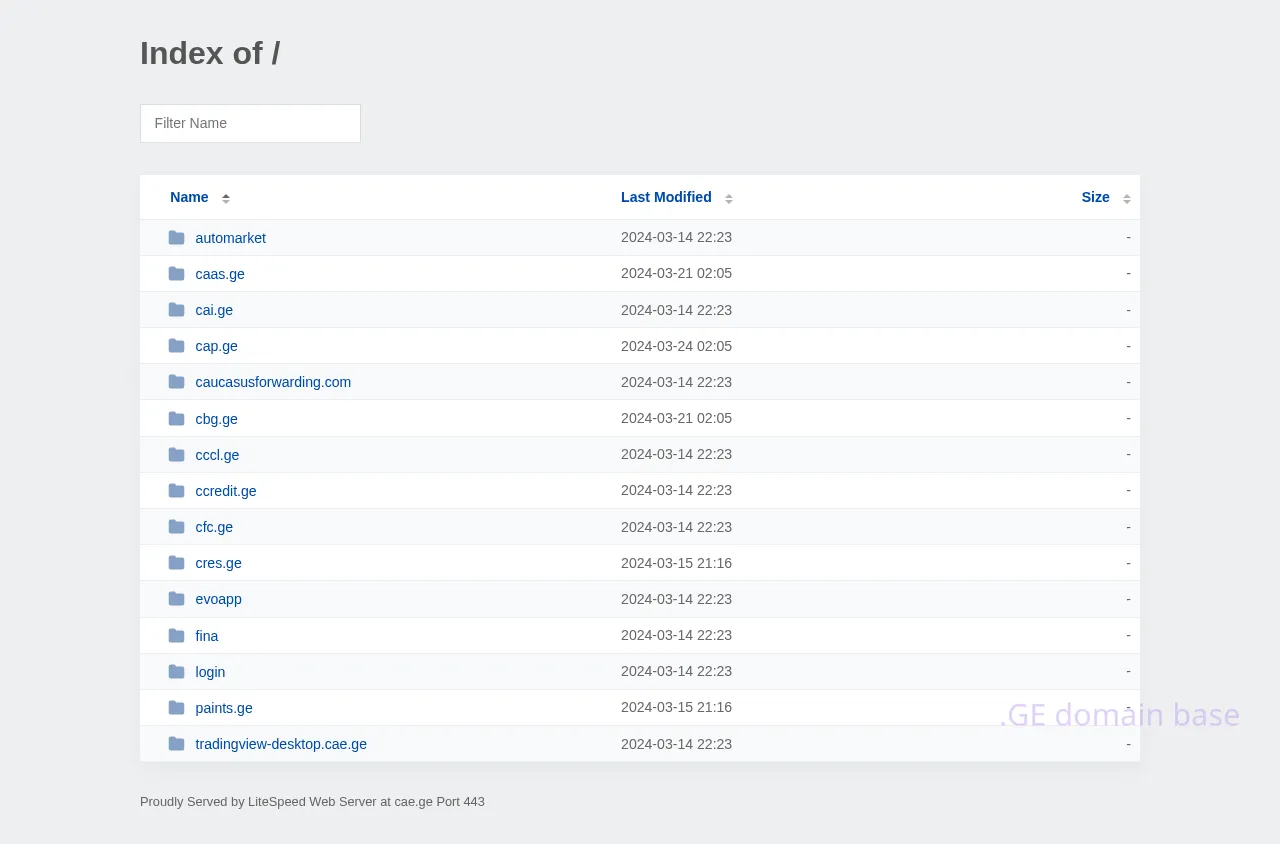Open the caucasusforwarding.com directory
Image resolution: width=1280 pixels, height=844 pixels.
(x=273, y=382)
